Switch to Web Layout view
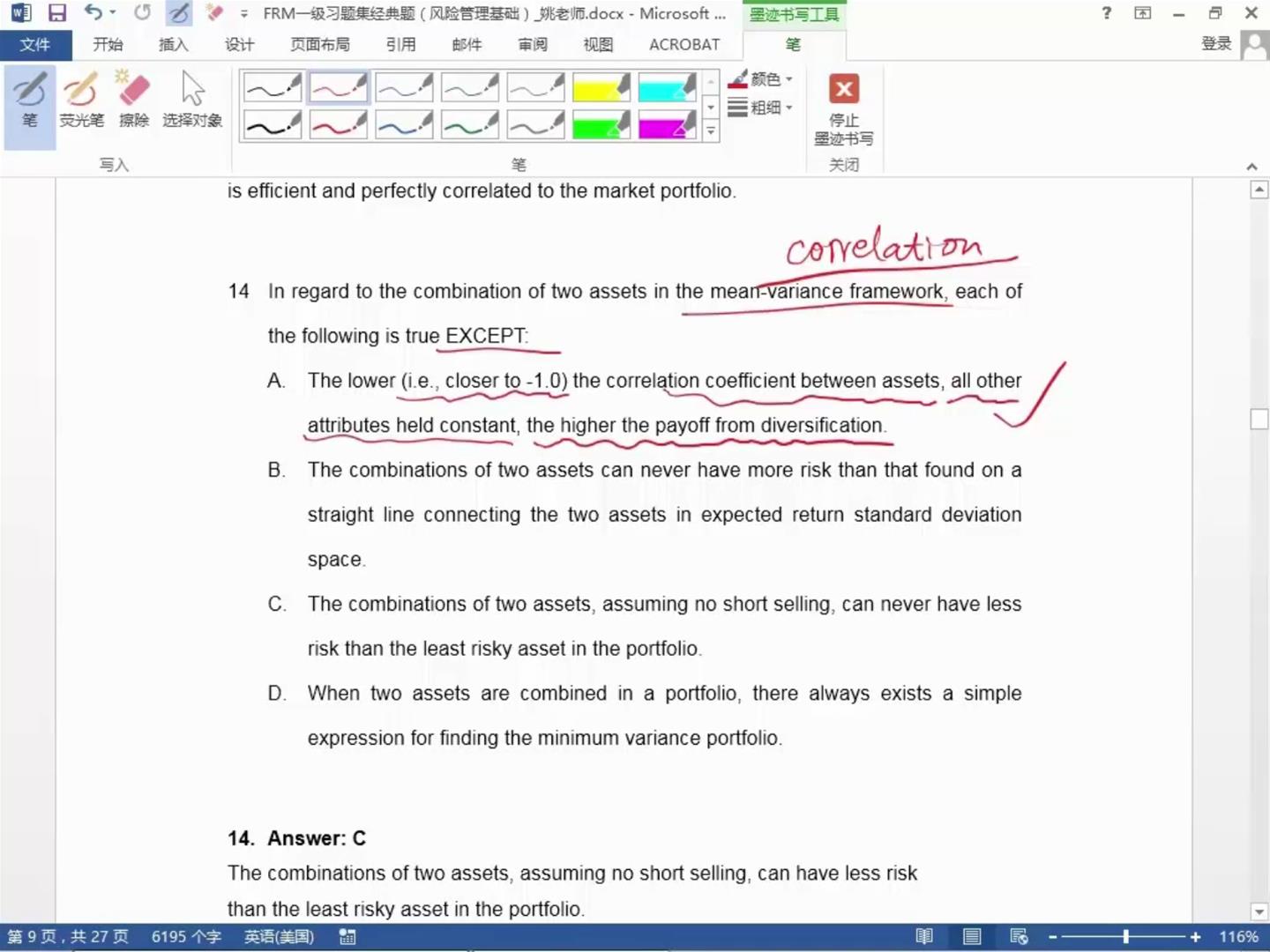Screen dimensions: 1270x952 click(1019, 937)
